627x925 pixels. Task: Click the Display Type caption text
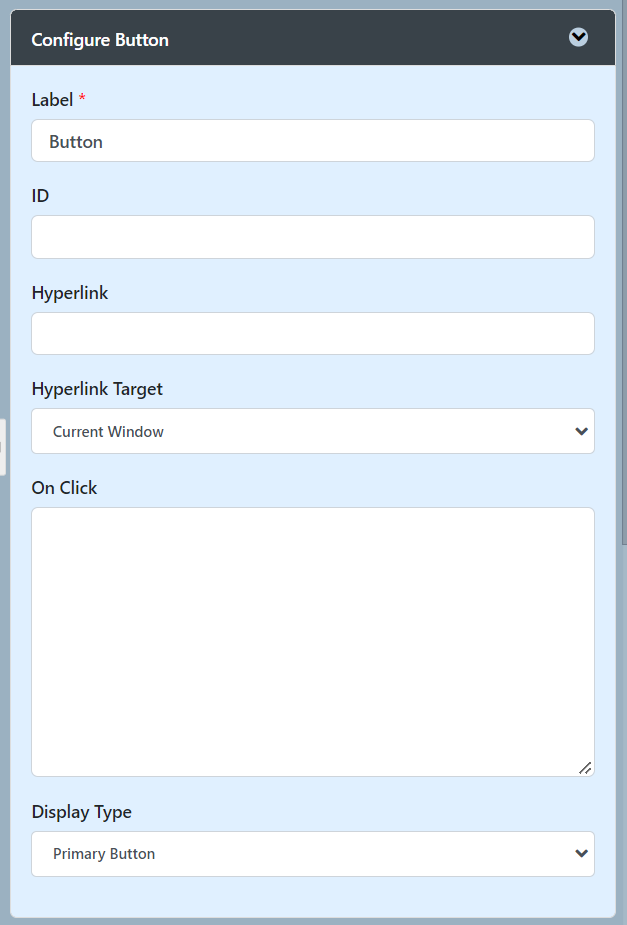click(x=81, y=812)
